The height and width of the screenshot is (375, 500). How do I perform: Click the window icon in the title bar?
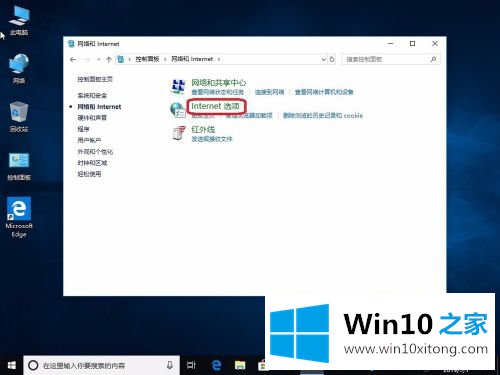71,44
